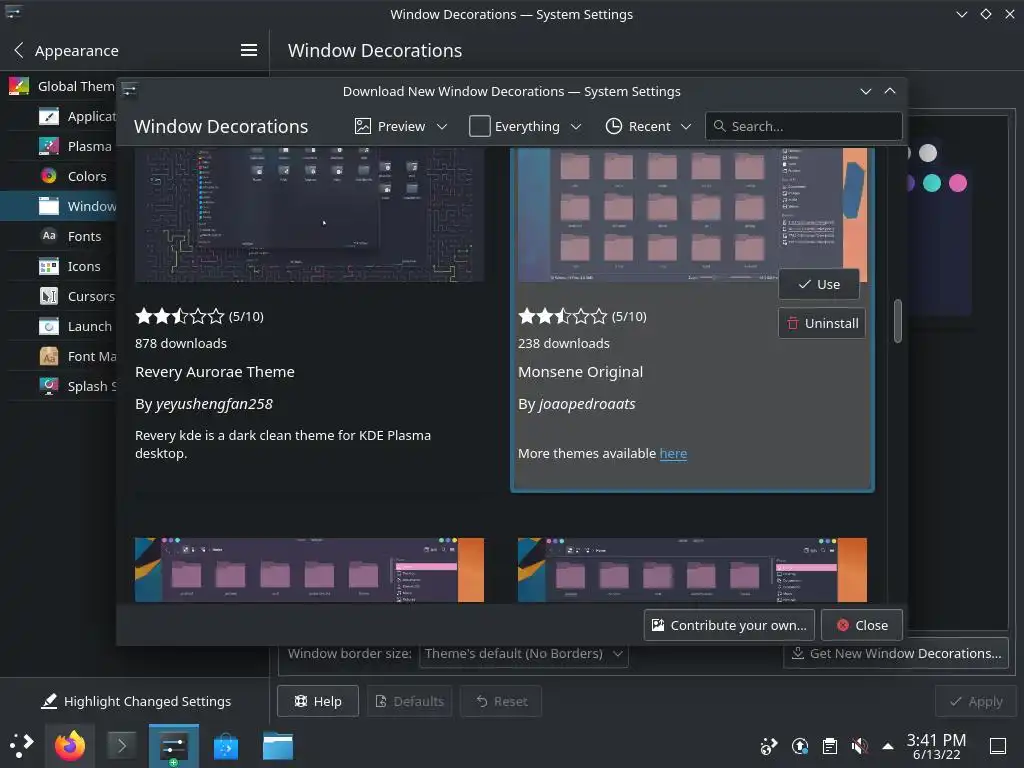The image size is (1024, 768).
Task: Open the muted audio volume tray icon
Action: click(859, 746)
